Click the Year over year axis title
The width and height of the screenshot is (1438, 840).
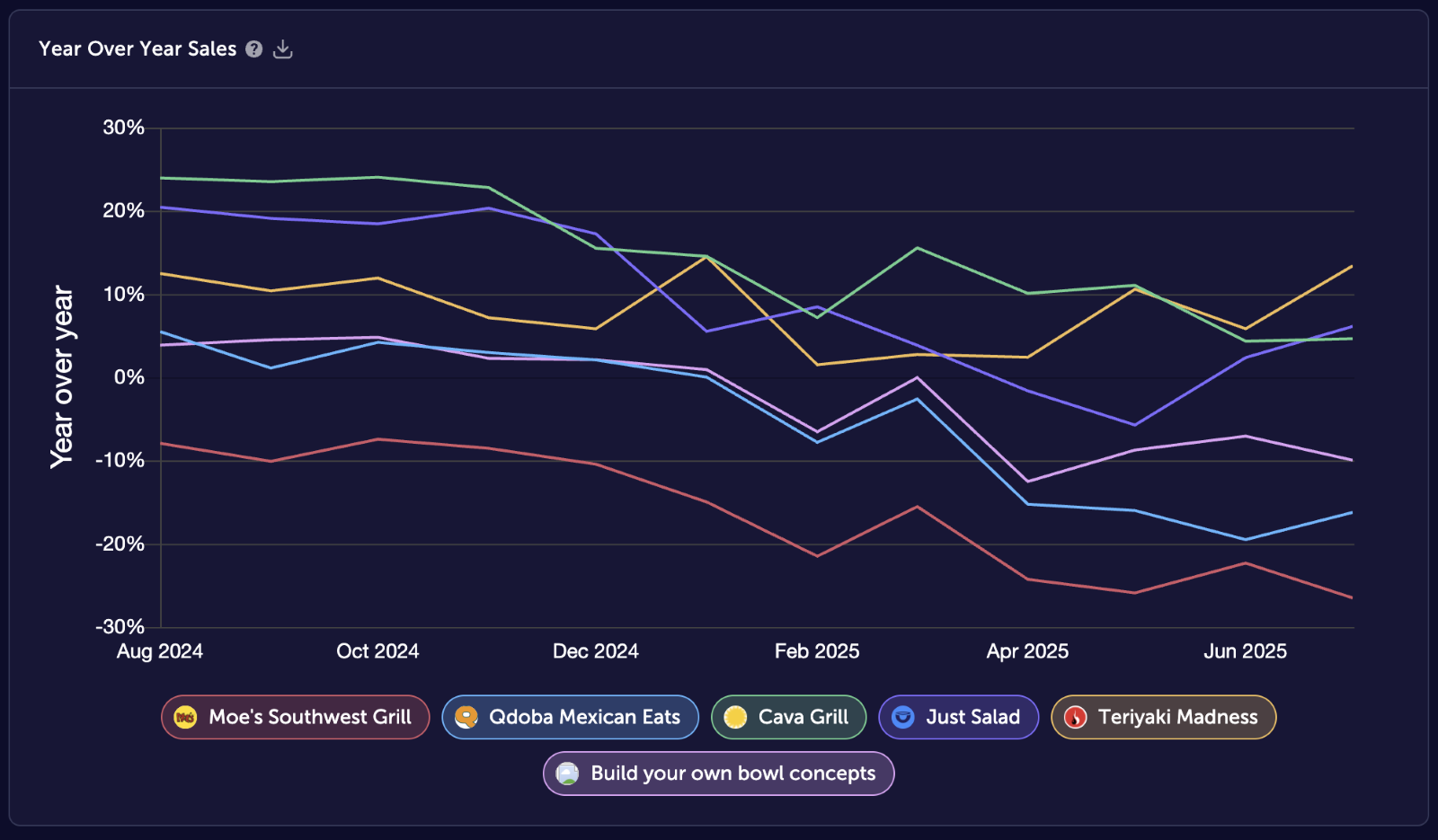click(62, 377)
